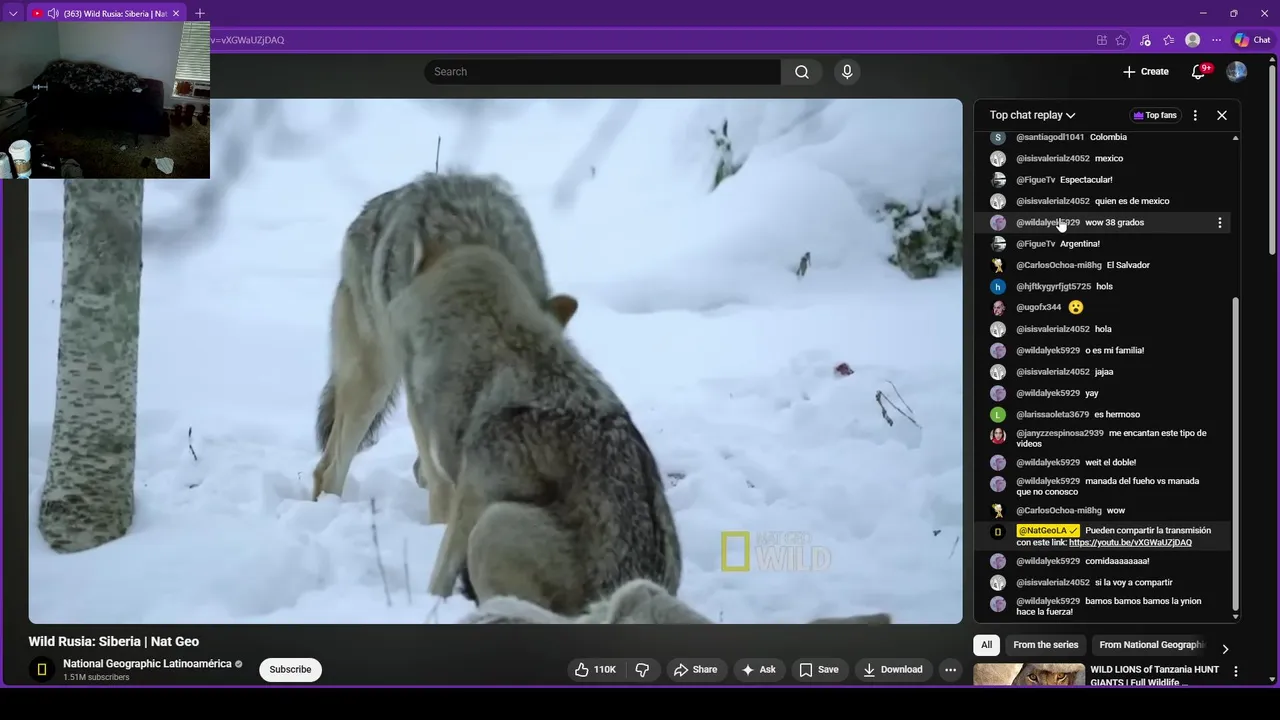The image size is (1280, 720).
Task: Mute the tab using speaker icon
Action: [x=53, y=14]
